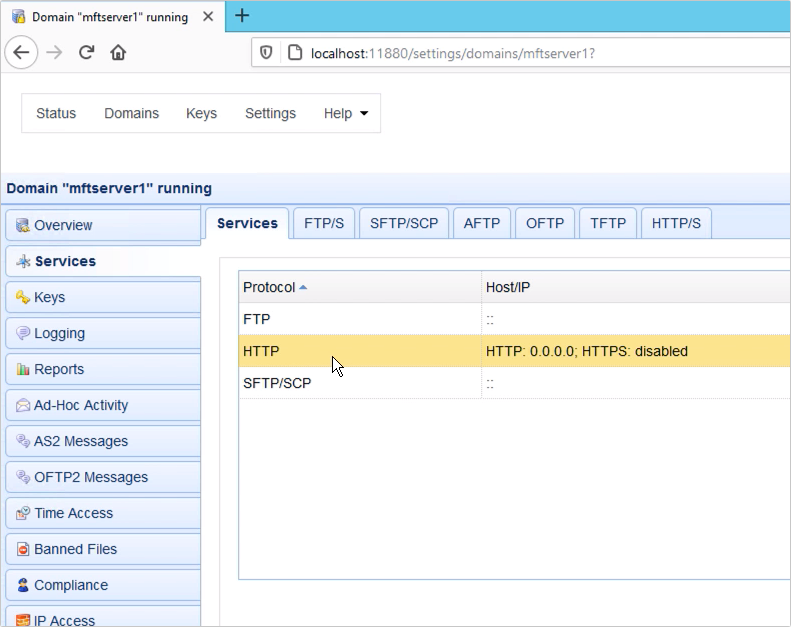Open the SFTP/SCP tab

coord(404,223)
